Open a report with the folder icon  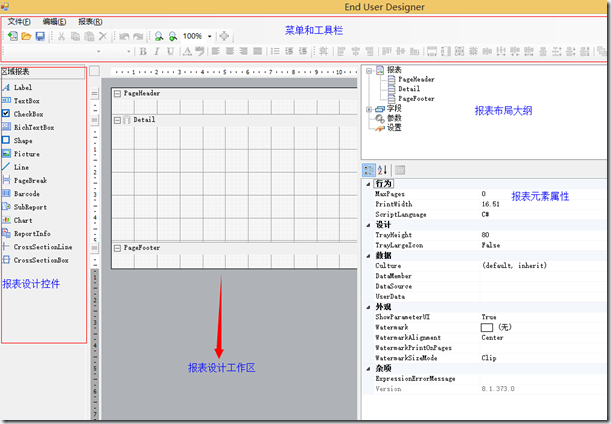click(x=26, y=36)
